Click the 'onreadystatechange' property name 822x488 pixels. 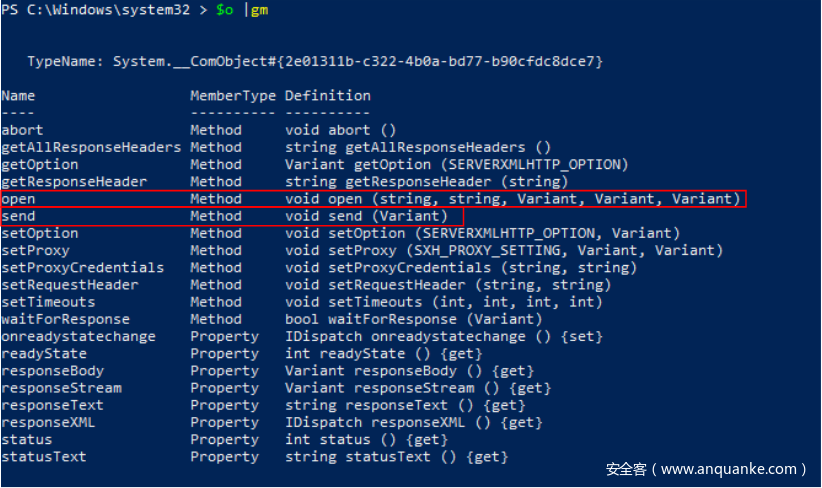(x=78, y=337)
